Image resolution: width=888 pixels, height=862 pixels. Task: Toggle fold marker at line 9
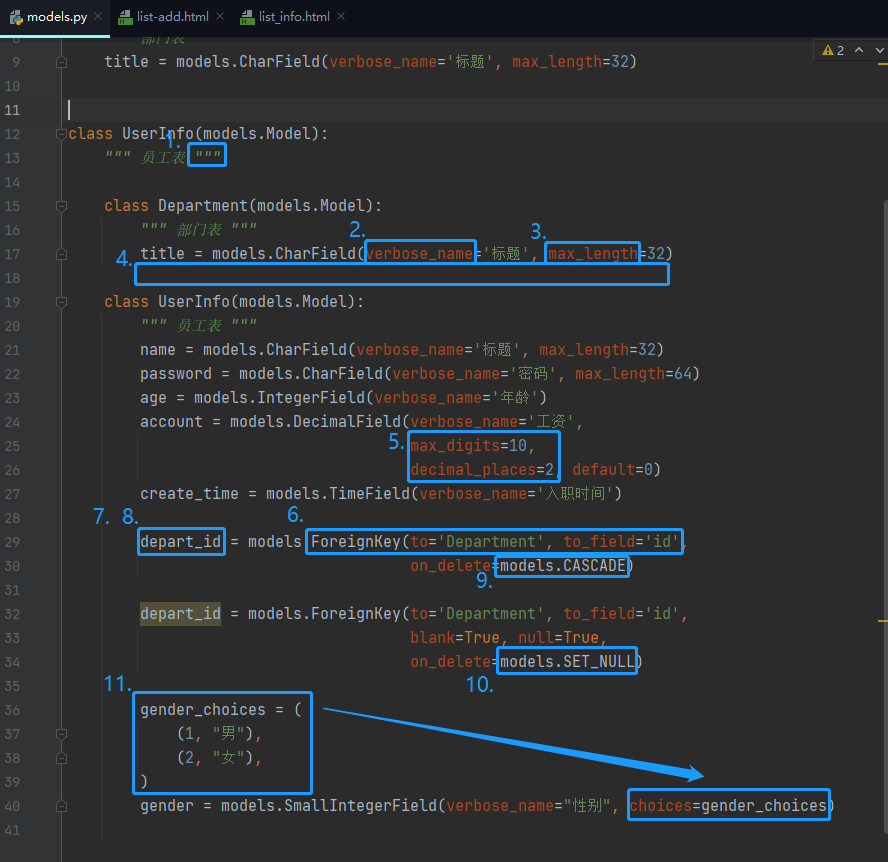click(62, 62)
